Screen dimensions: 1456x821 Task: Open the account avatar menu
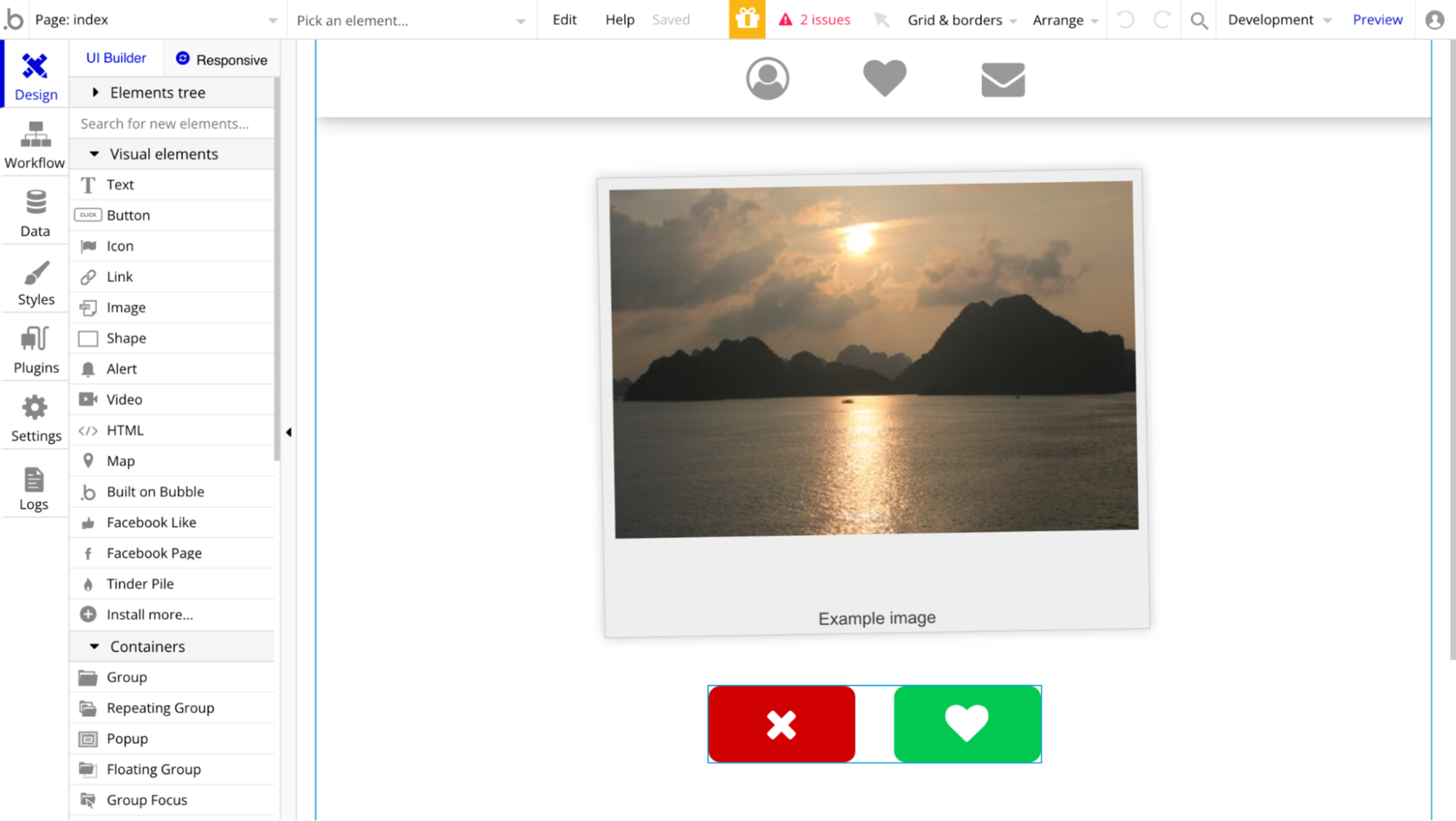1435,19
